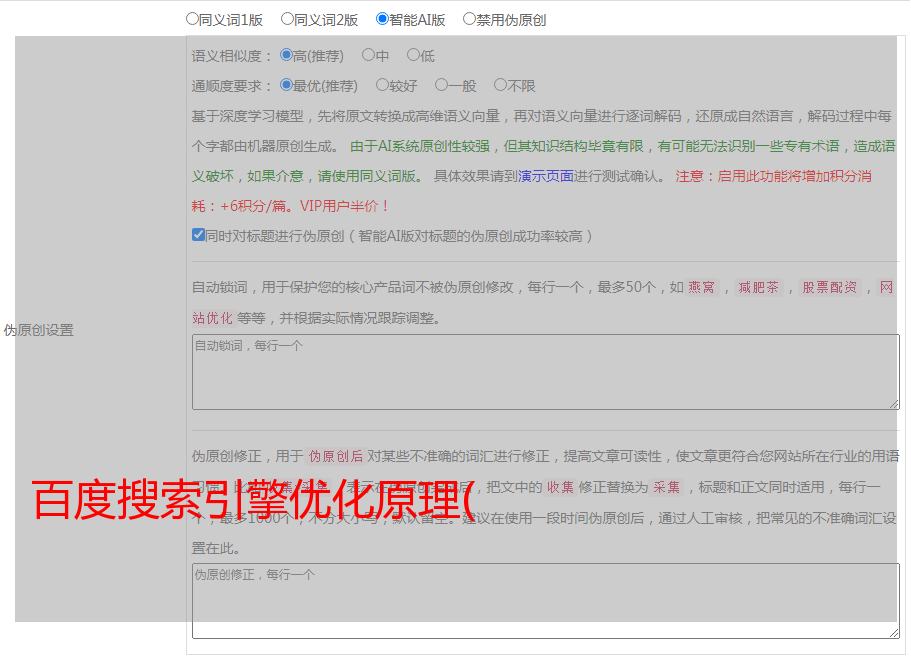Click the 自动锁词 text area
This screenshot has width=911, height=658.
click(546, 372)
